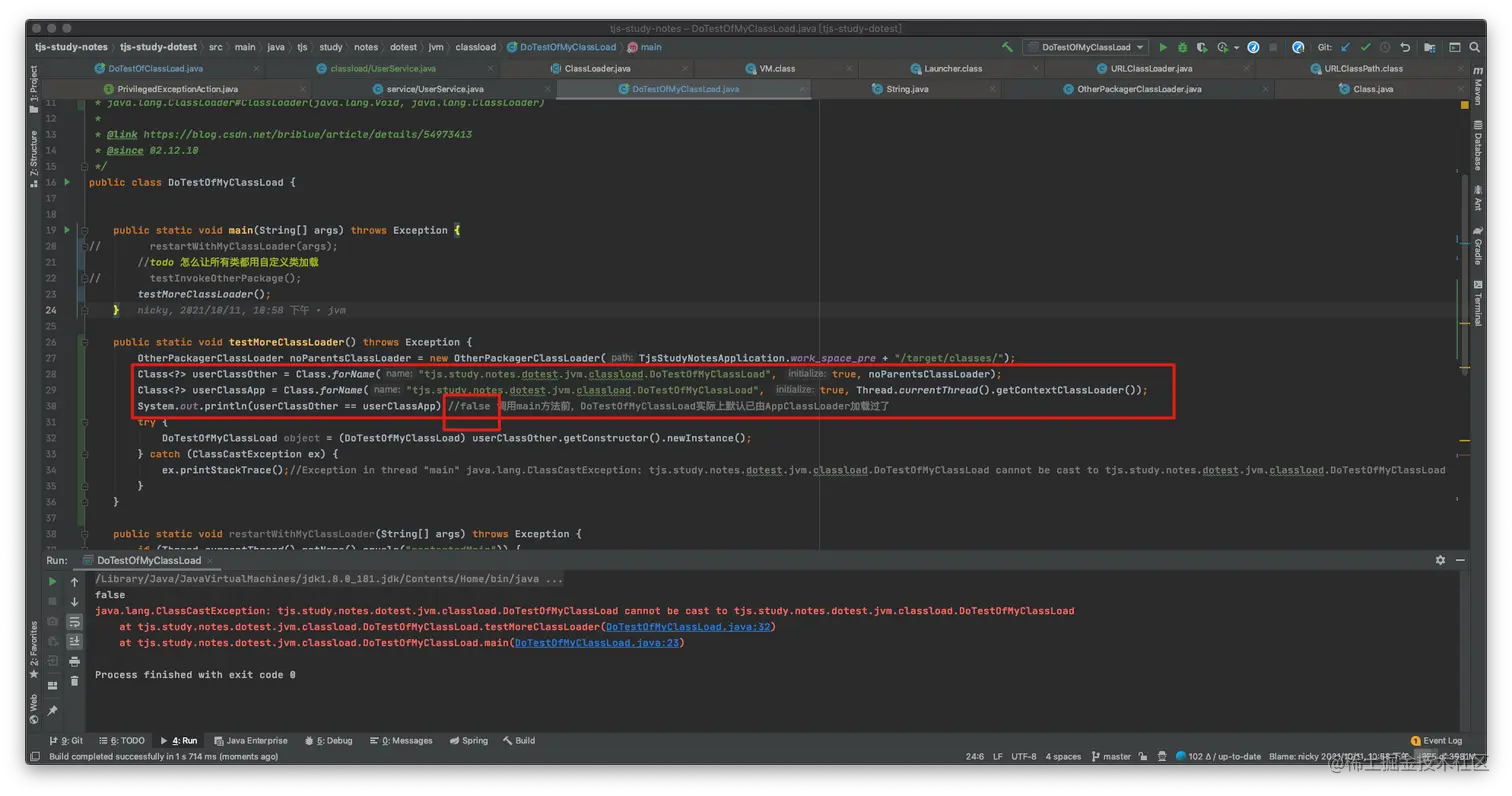This screenshot has width=1512, height=796.
Task: Open the 6: TODO tool window tab
Action: coord(122,741)
